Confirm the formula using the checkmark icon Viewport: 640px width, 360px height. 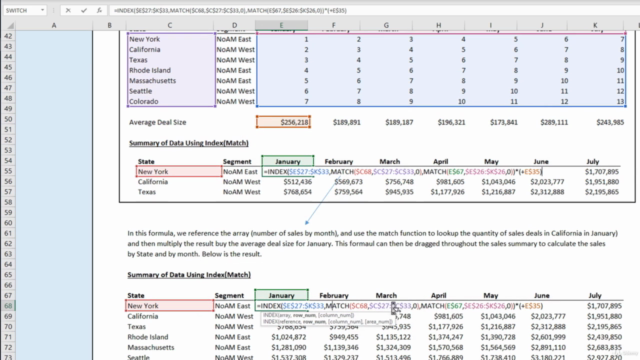(x=84, y=10)
